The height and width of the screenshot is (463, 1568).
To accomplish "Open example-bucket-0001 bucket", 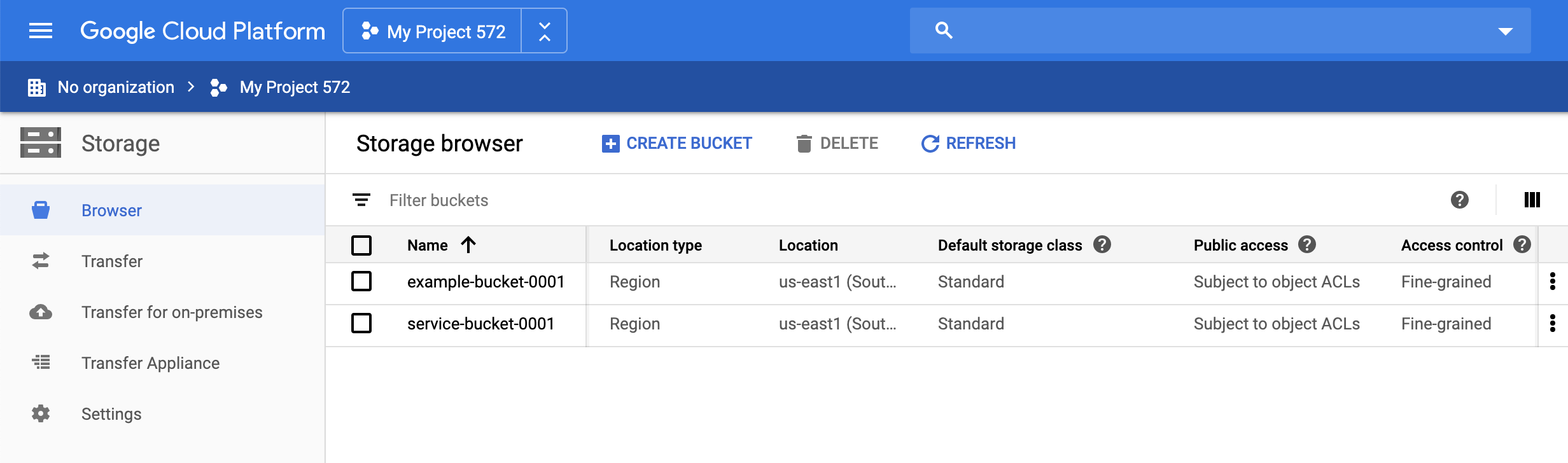I will click(486, 281).
